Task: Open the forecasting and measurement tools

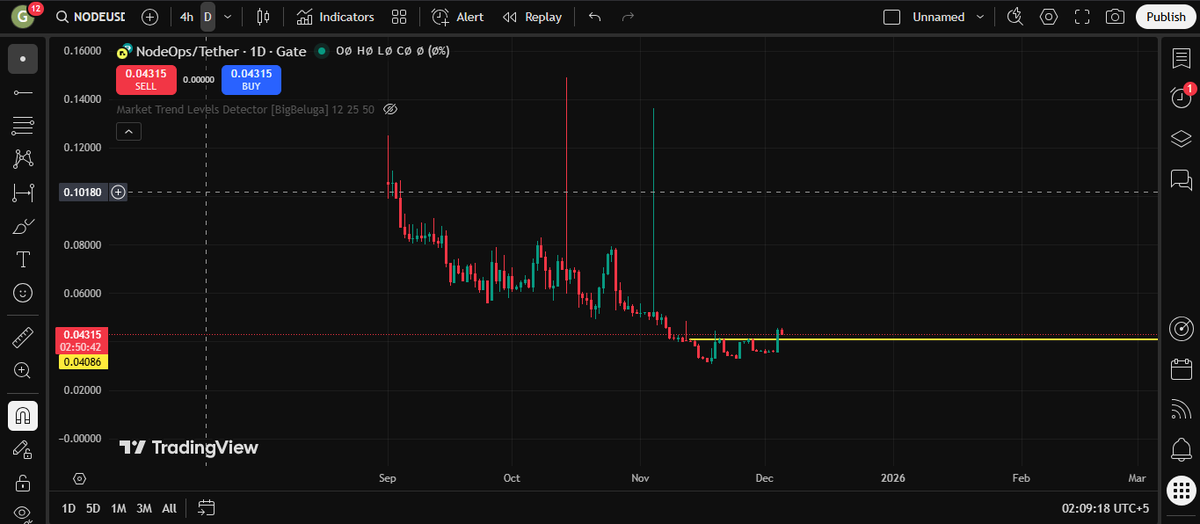Action: (23, 192)
